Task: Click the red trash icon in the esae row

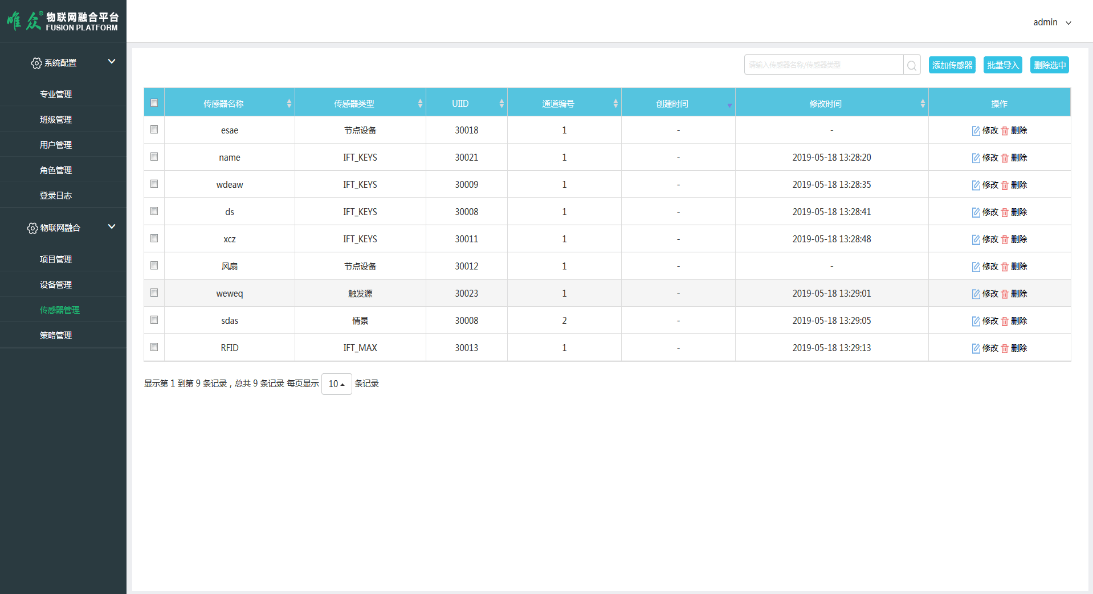Action: click(1004, 131)
